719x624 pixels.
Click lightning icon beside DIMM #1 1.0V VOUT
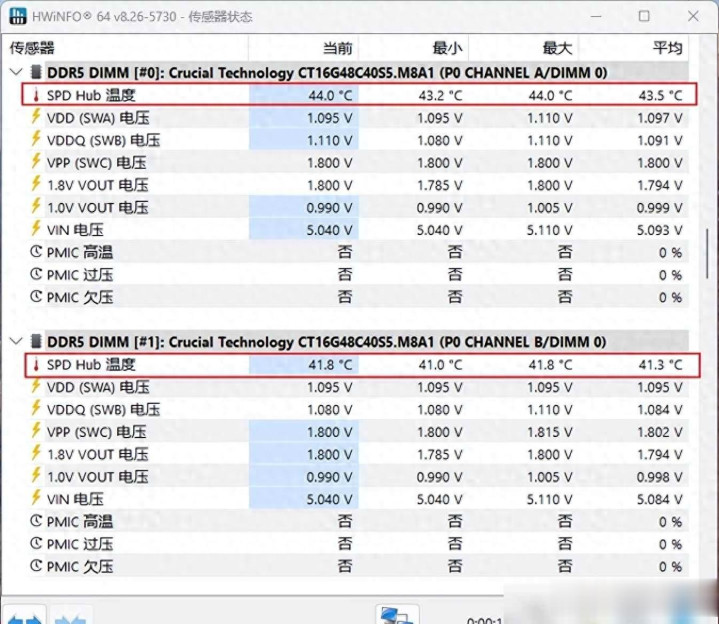pyautogui.click(x=36, y=475)
